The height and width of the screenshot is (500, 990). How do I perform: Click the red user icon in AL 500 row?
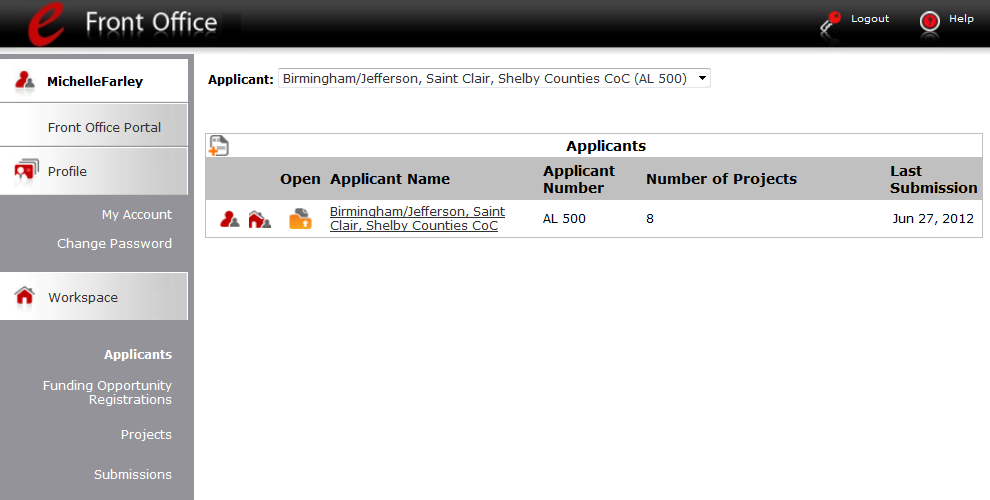point(230,219)
